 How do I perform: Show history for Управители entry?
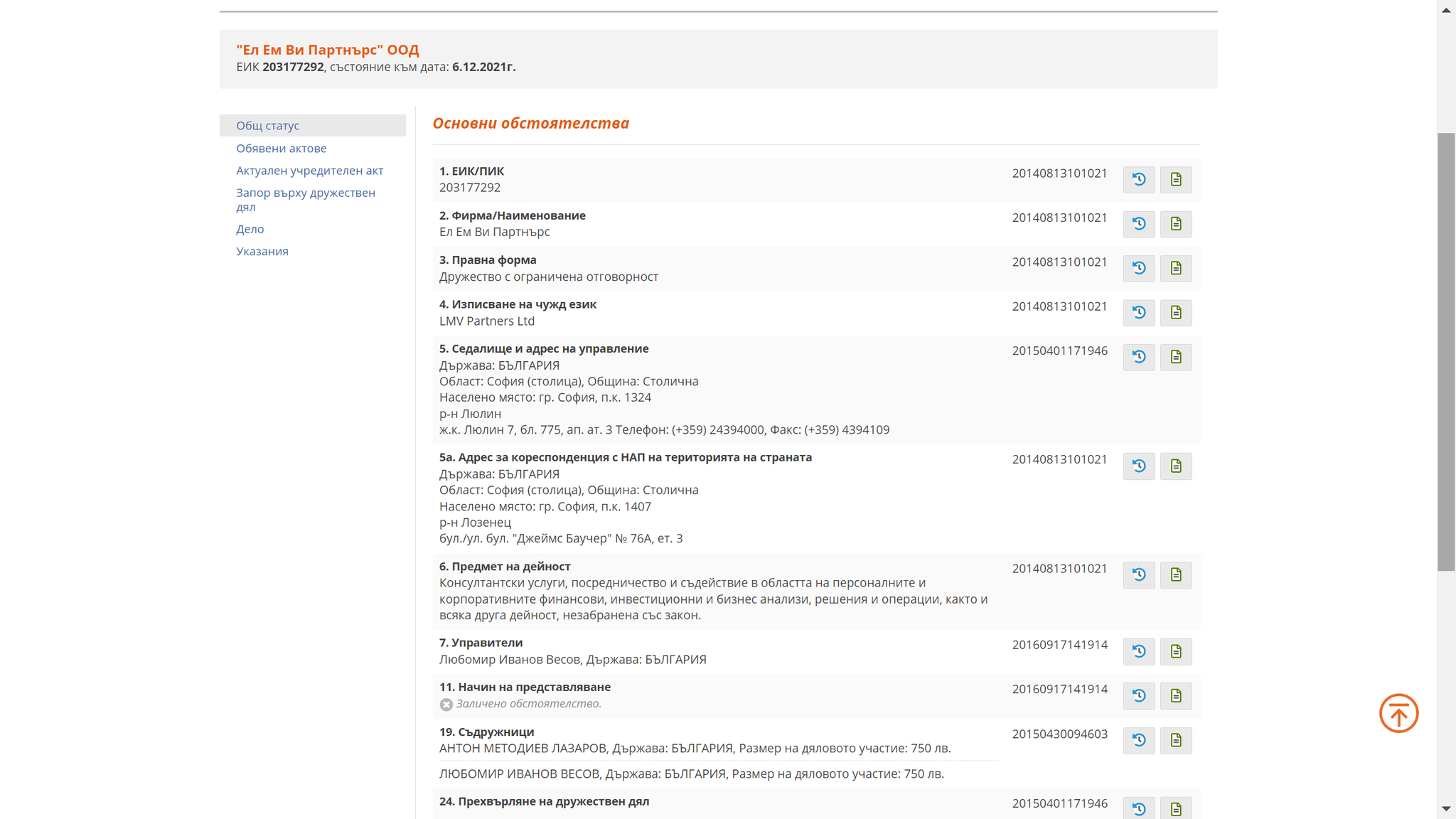tap(1138, 651)
